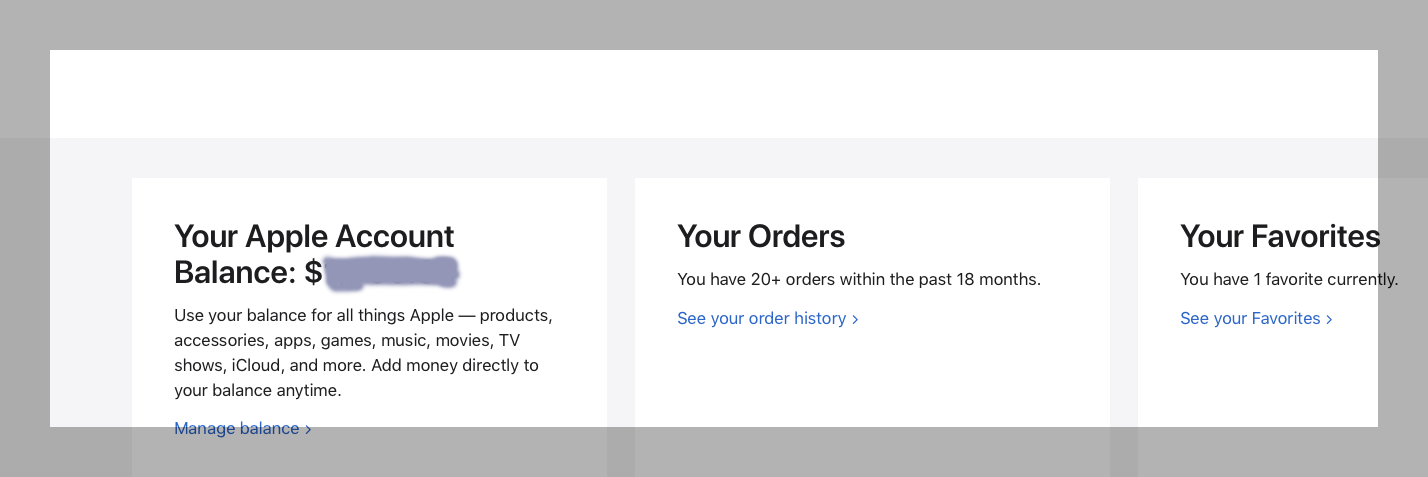
Task: Click chevron arrow after Manage balance
Action: pos(308,429)
